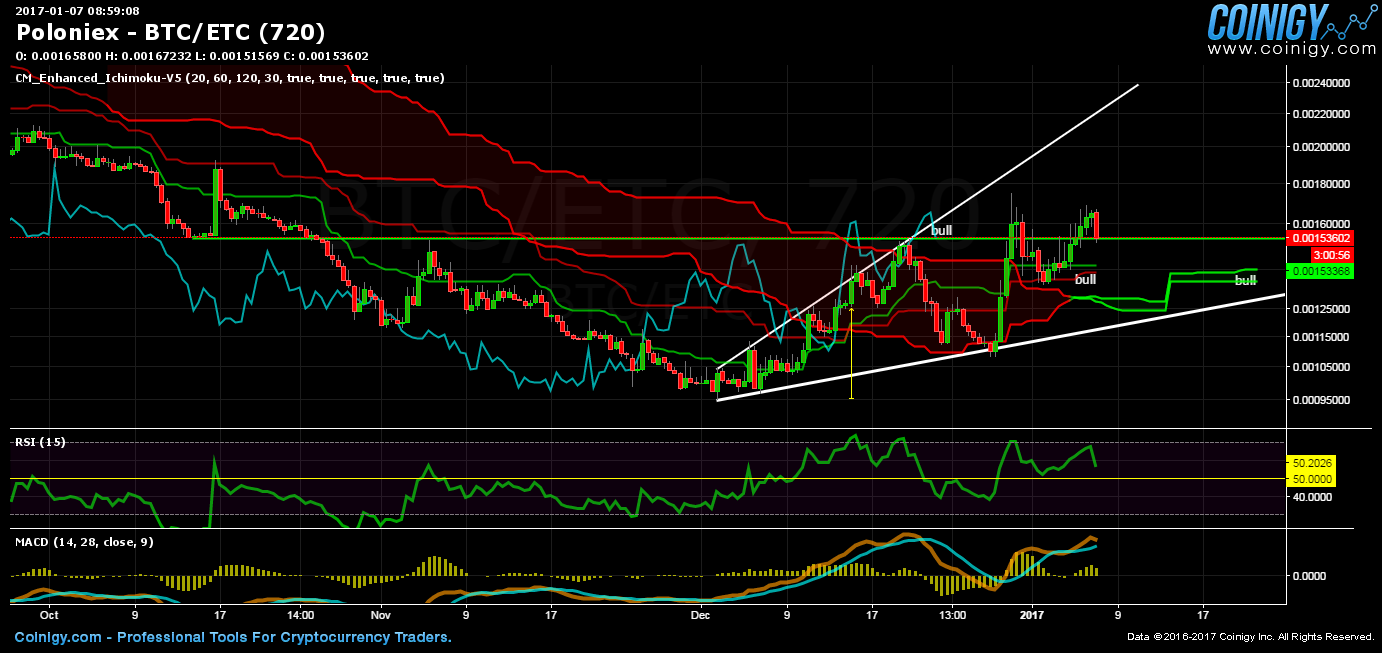Click the 0.00125000 price axis label
This screenshot has height=653, width=1382.
[x=1322, y=309]
